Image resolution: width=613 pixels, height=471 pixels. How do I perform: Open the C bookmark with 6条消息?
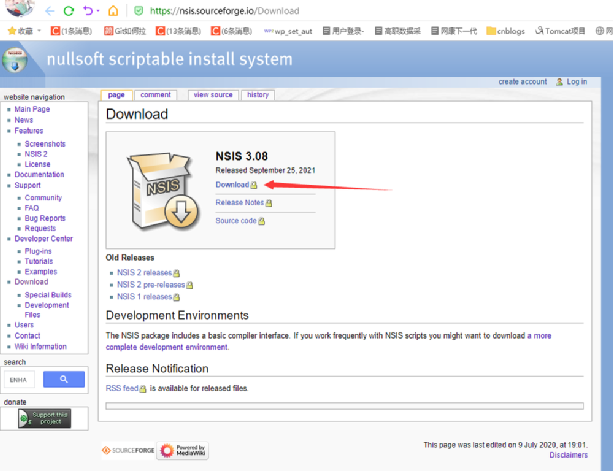(x=231, y=31)
